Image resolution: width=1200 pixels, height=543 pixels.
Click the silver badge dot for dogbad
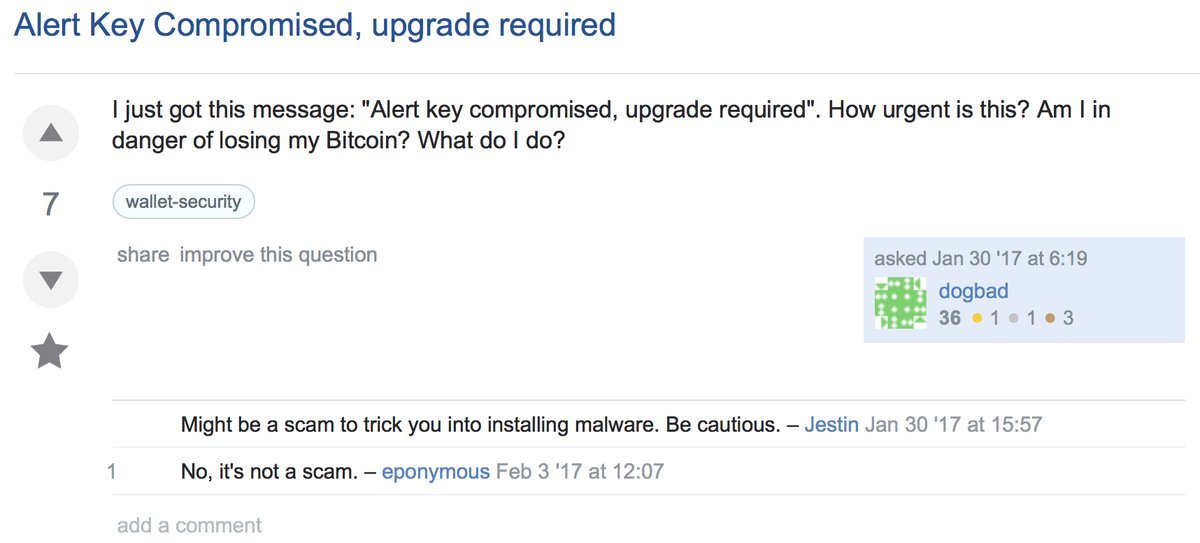pos(1014,319)
